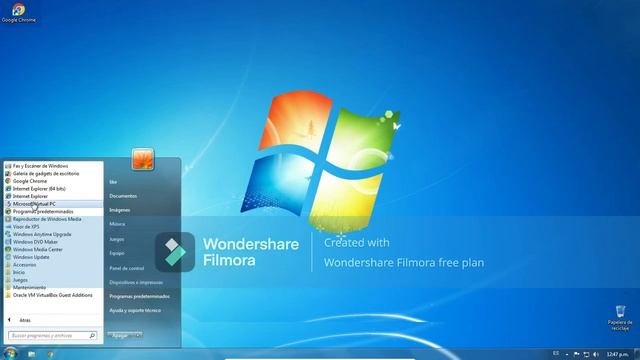Click the Show desktop strip
Viewport: 640px width, 360px height.
637,354
